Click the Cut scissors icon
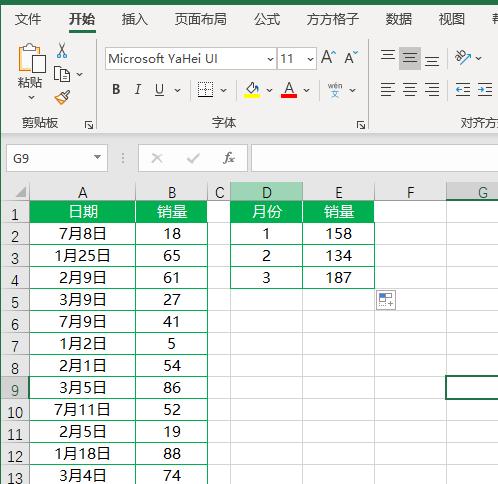This screenshot has height=484, width=498. pos(62,50)
